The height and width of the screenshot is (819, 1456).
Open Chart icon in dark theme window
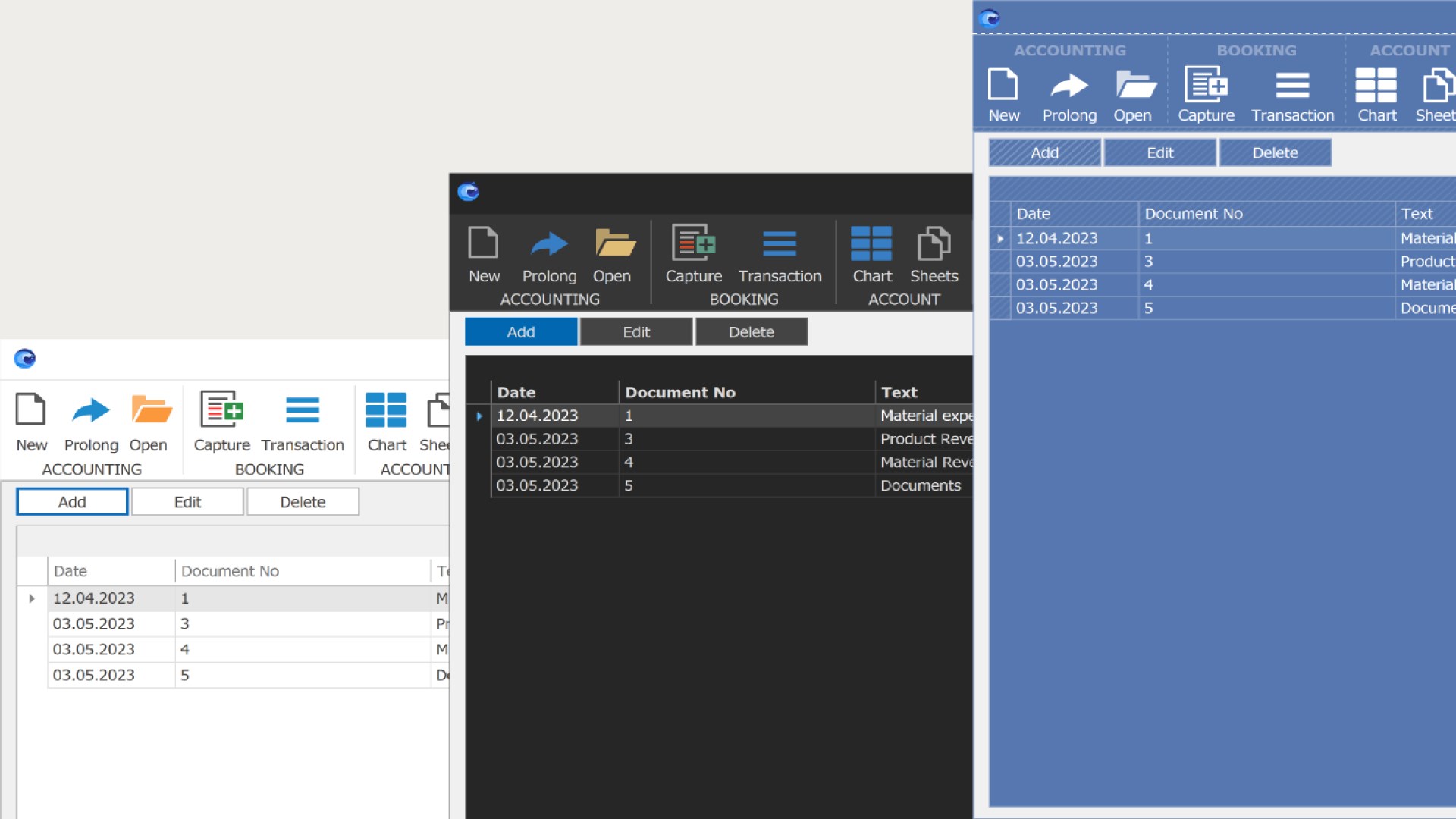coord(871,243)
